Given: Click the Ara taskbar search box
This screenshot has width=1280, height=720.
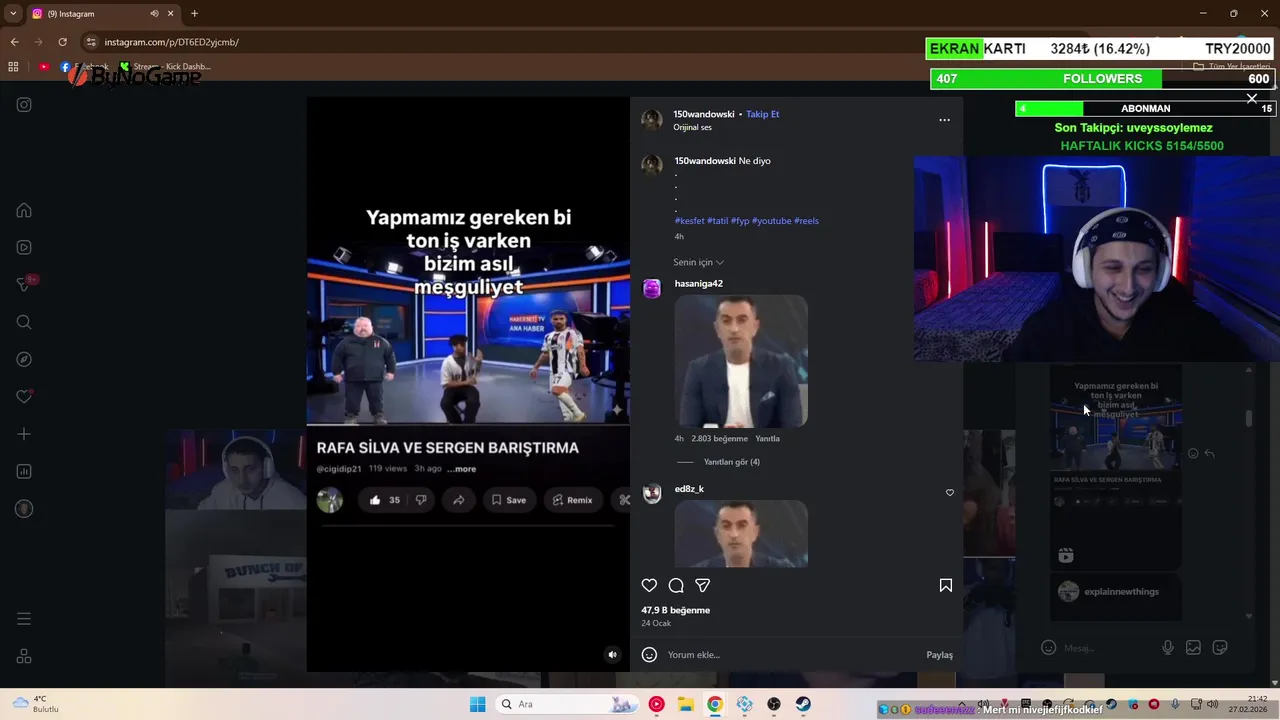Looking at the screenshot, I should pos(566,704).
